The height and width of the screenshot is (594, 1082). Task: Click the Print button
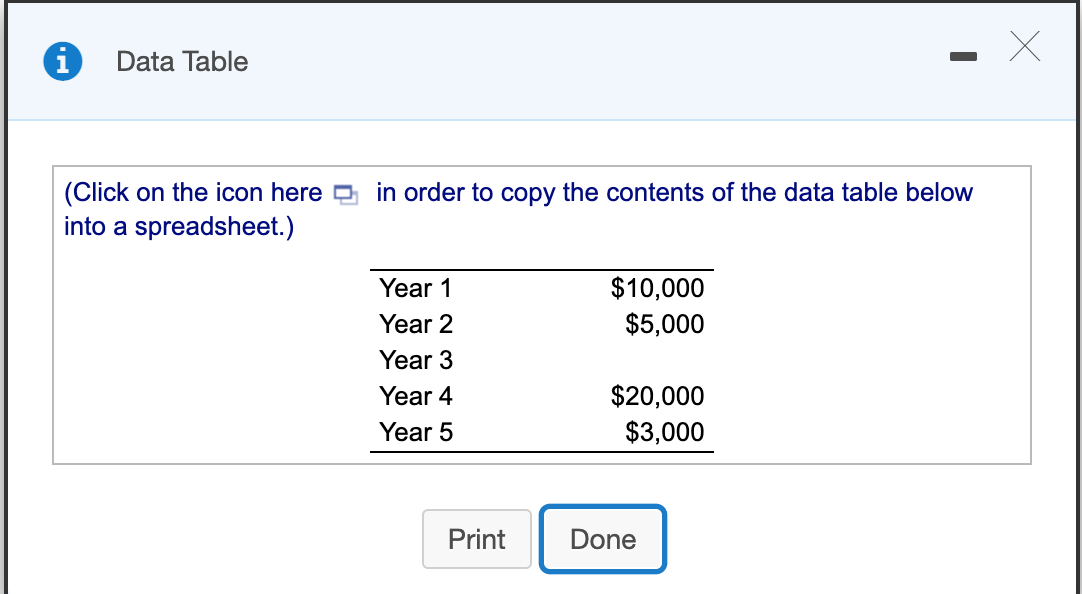[476, 539]
